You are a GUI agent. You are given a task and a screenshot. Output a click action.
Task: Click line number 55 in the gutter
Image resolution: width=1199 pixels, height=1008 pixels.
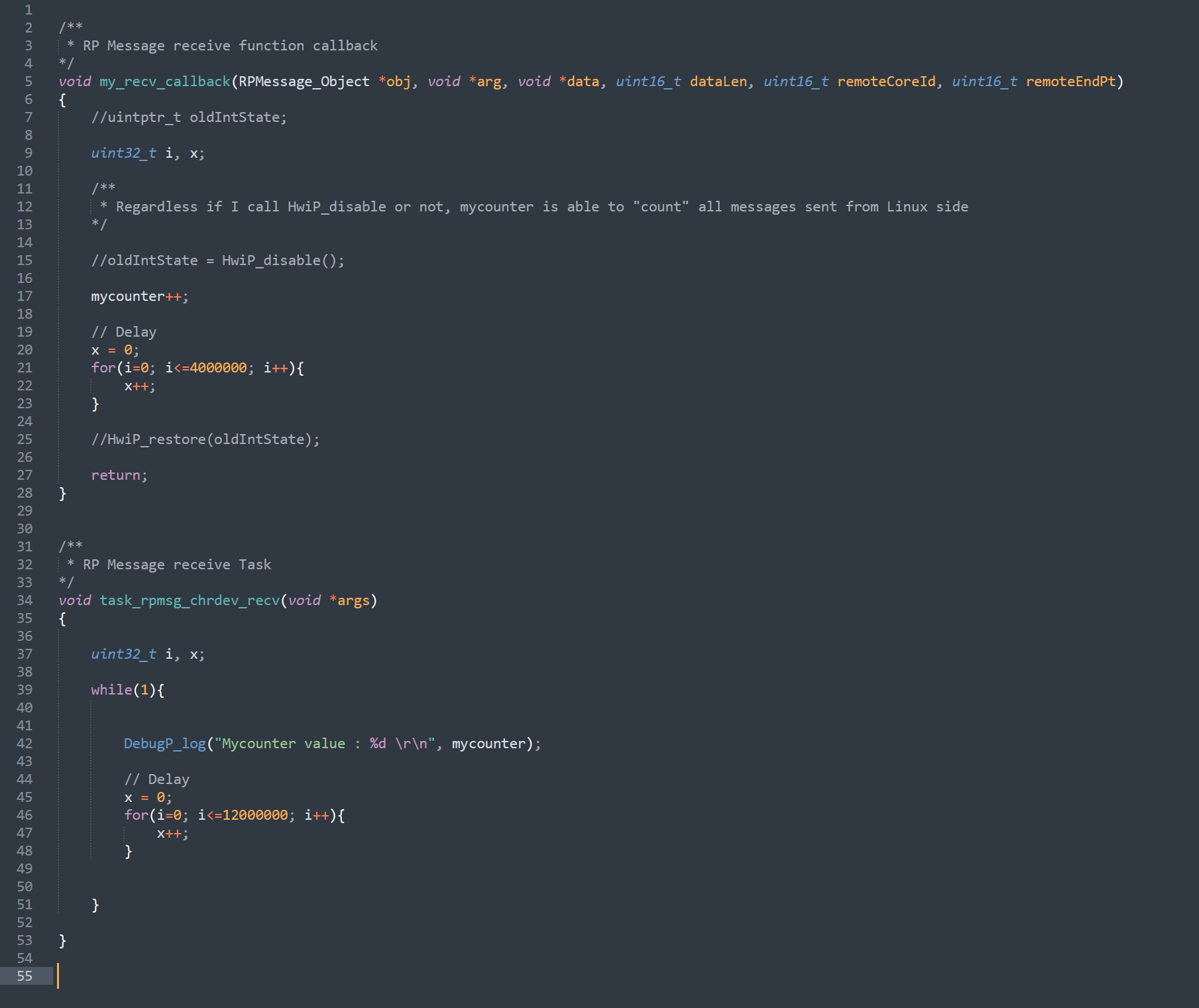coord(25,976)
